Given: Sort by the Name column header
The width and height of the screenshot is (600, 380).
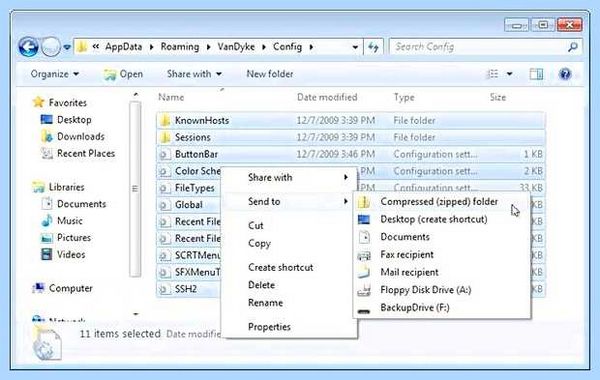Looking at the screenshot, I should point(171,98).
